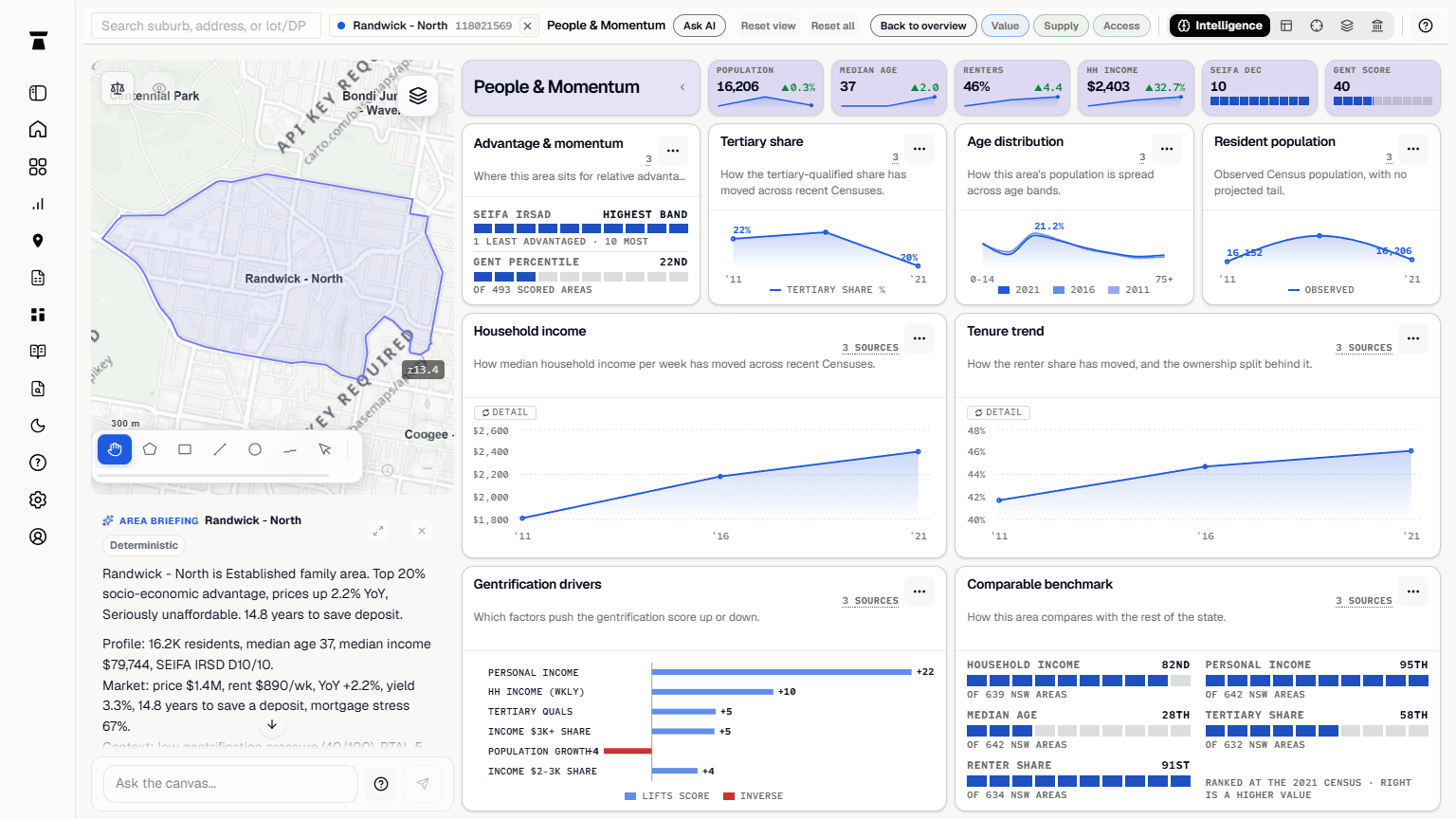
Task: Toggle the Supply filter pill
Action: (1061, 26)
